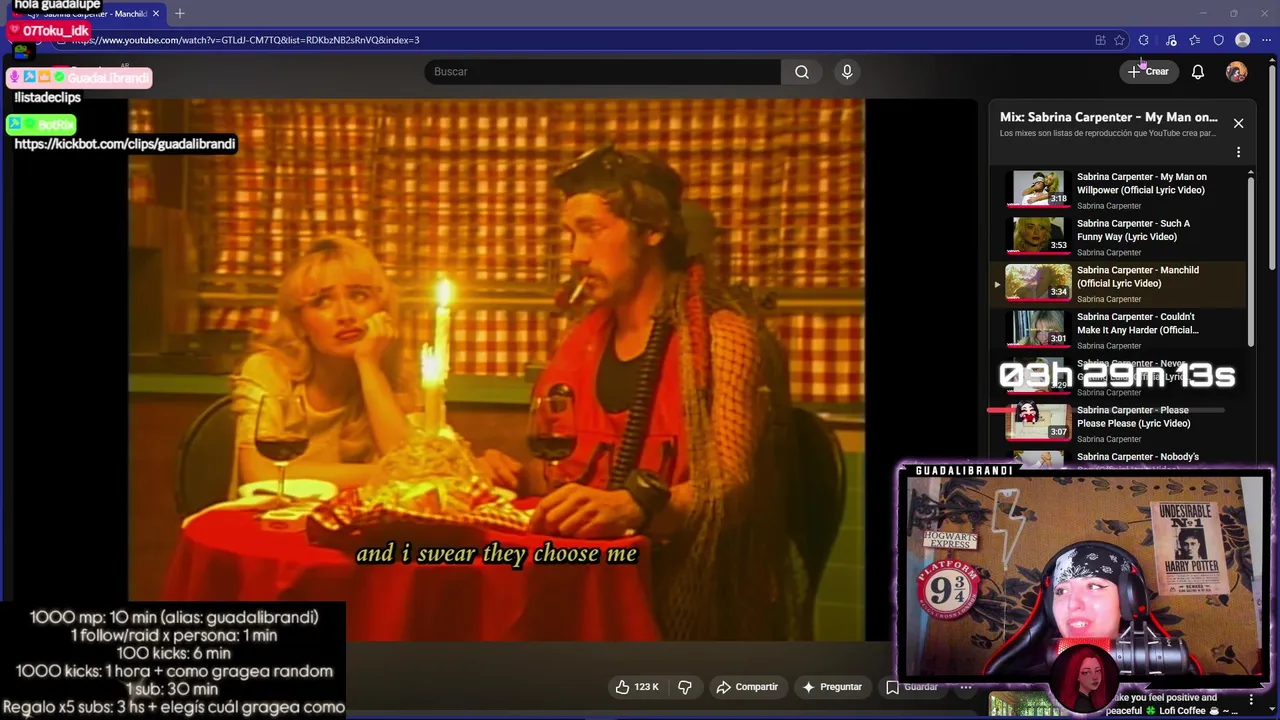Play My Man on Willpower thumbnail

(x=1038, y=189)
